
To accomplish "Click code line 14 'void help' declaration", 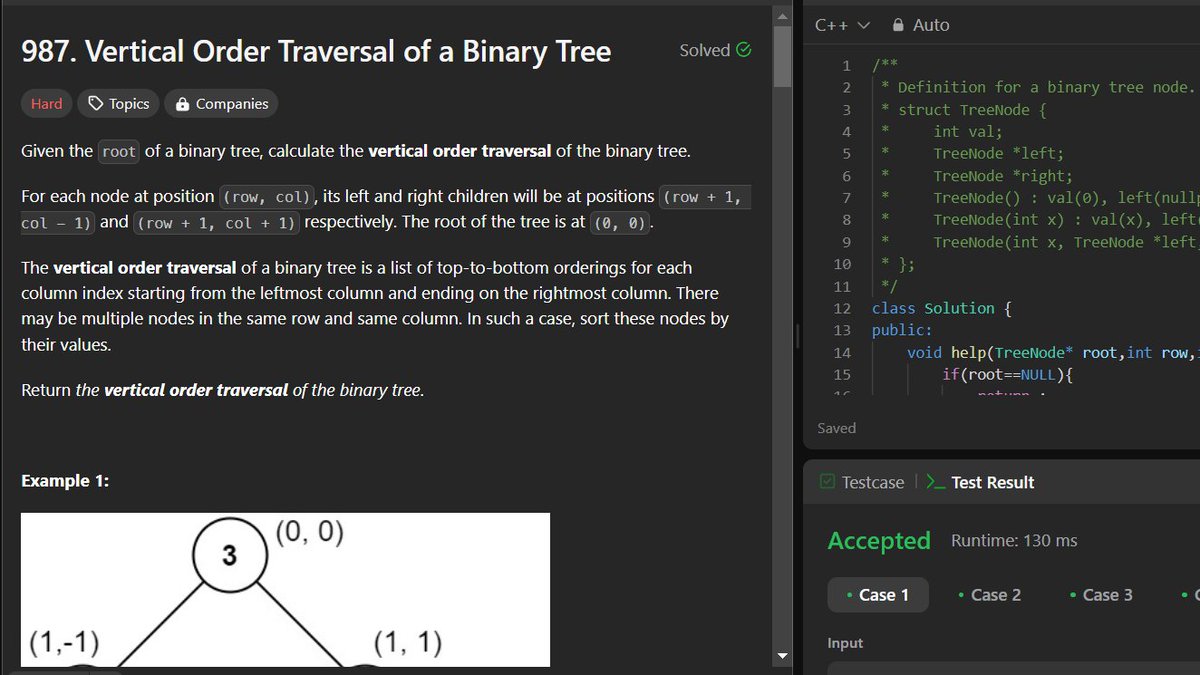I will click(1053, 353).
